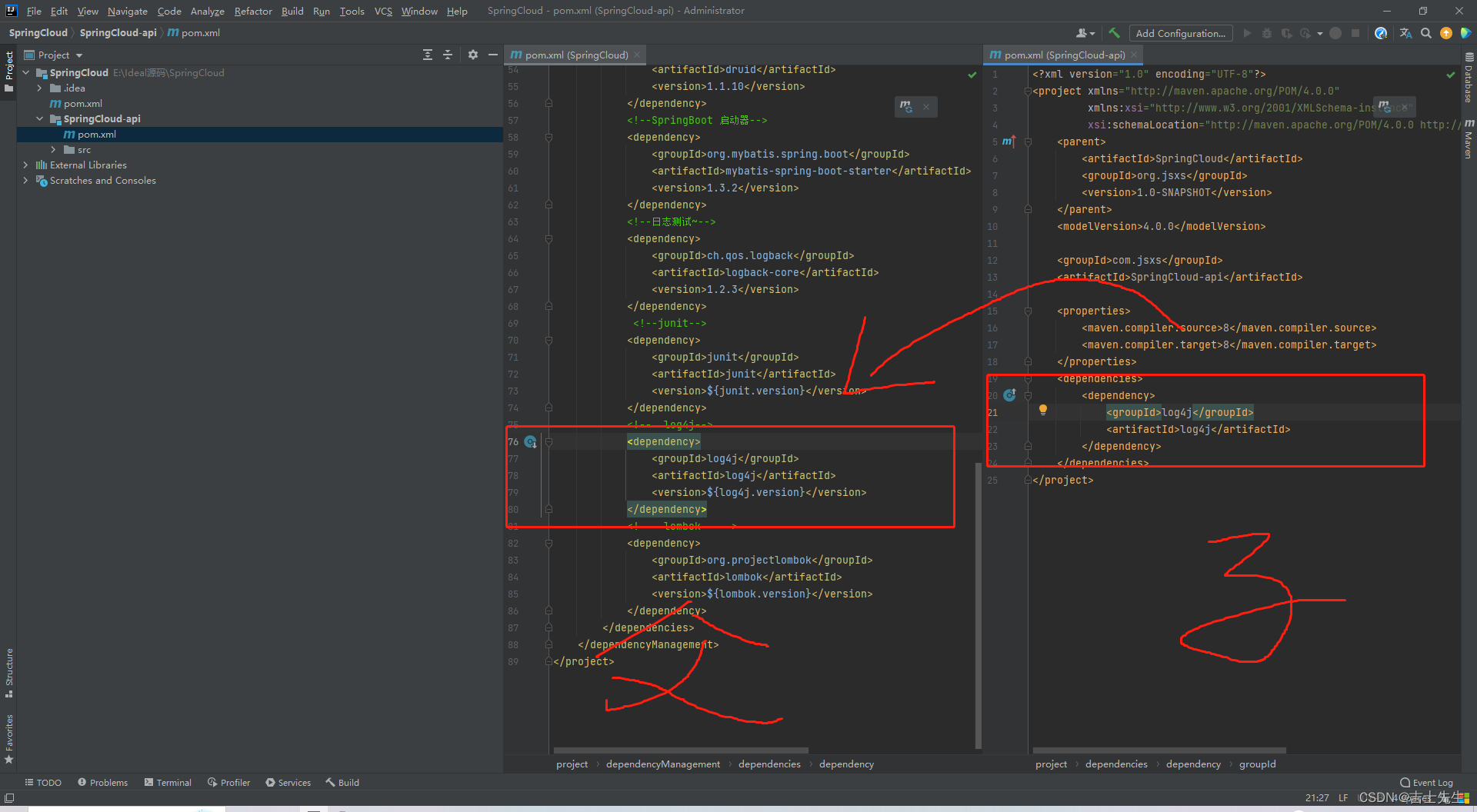The width and height of the screenshot is (1477, 812).
Task: Toggle the Structure side tool window
Action: [x=9, y=673]
